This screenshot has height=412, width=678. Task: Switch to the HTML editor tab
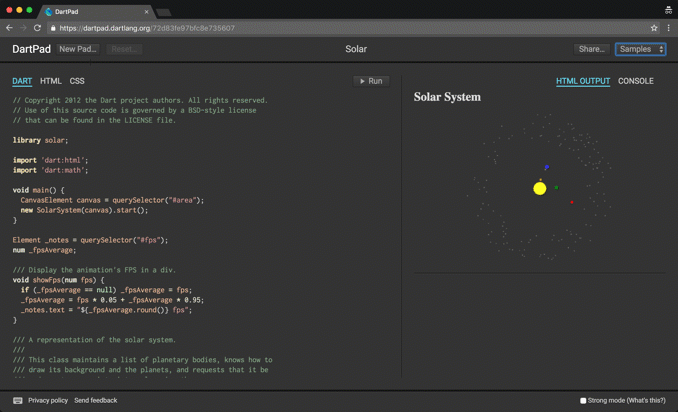coord(51,81)
